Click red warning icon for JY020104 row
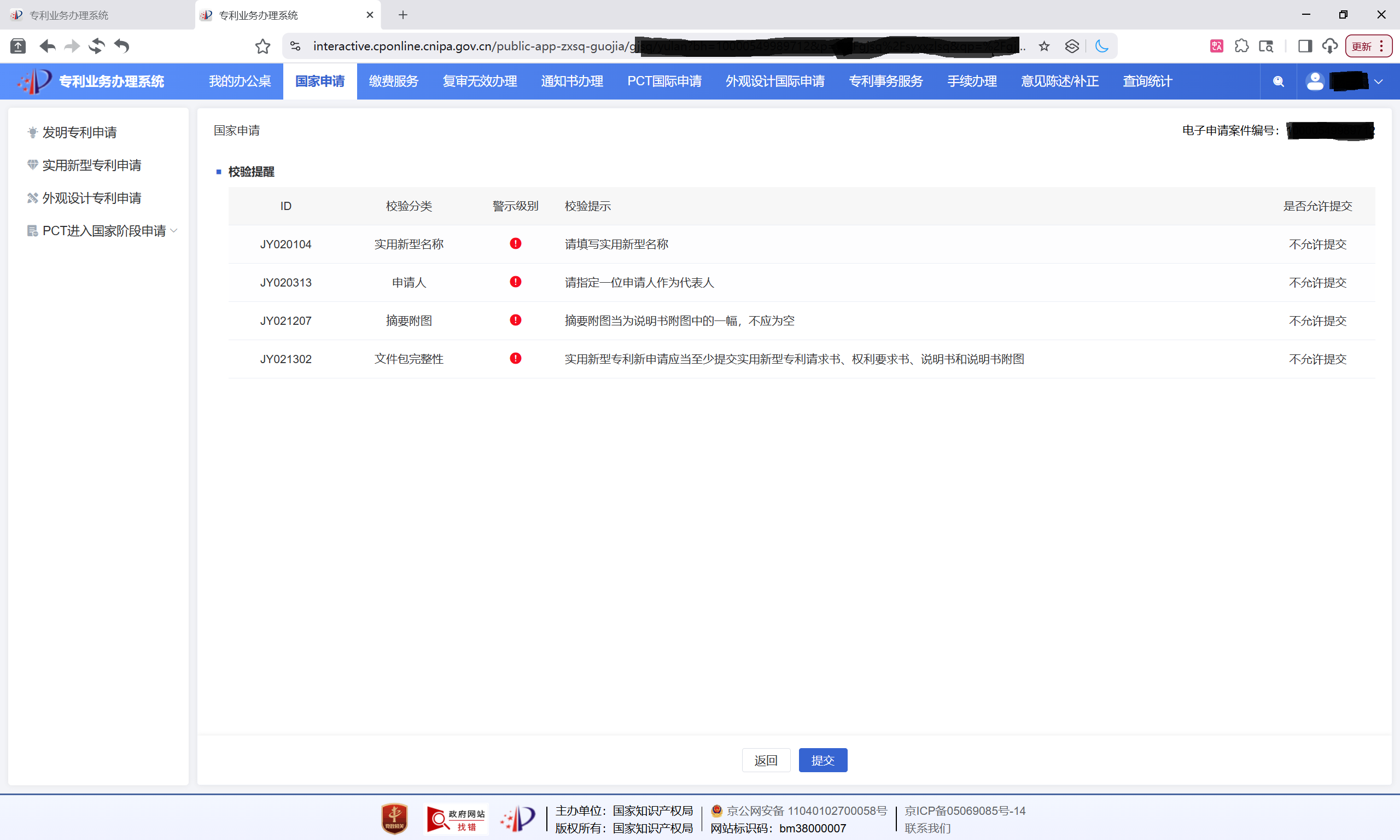1400x840 pixels. (x=515, y=244)
